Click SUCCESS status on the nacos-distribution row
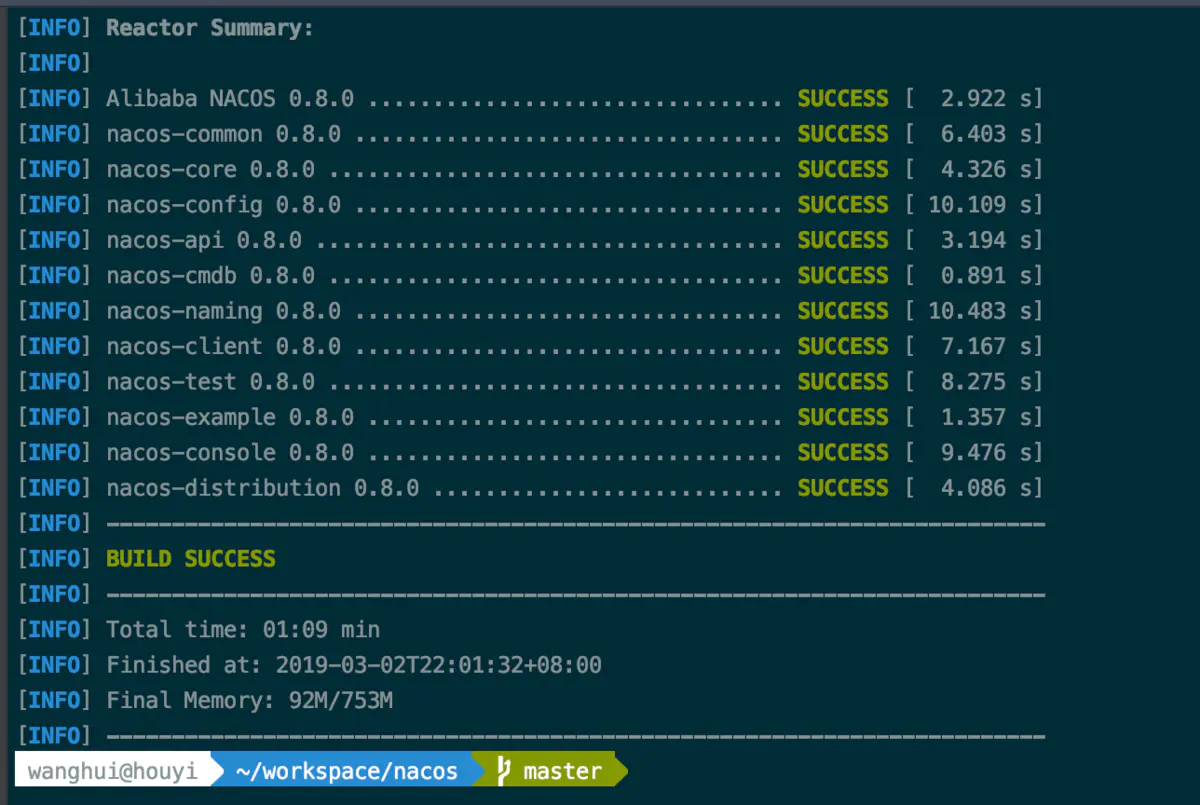 pyautogui.click(x=843, y=488)
